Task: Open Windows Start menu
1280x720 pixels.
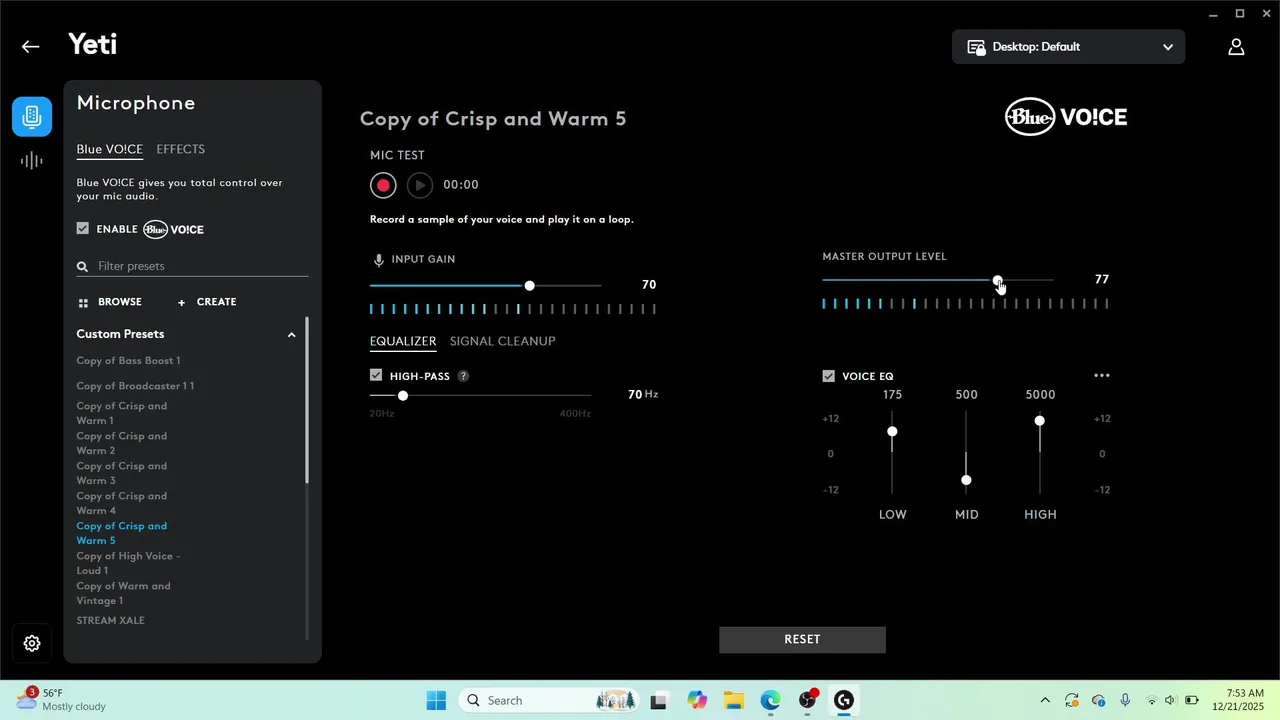Action: point(436,701)
